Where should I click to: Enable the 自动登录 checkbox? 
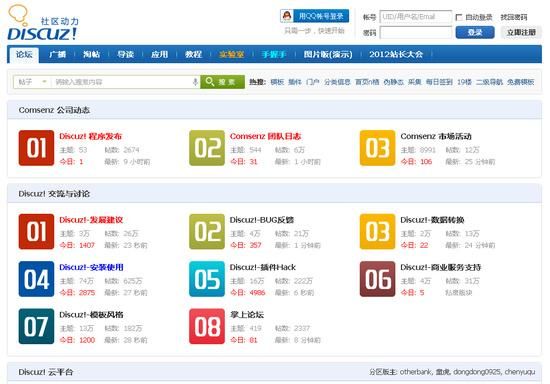click(x=459, y=17)
